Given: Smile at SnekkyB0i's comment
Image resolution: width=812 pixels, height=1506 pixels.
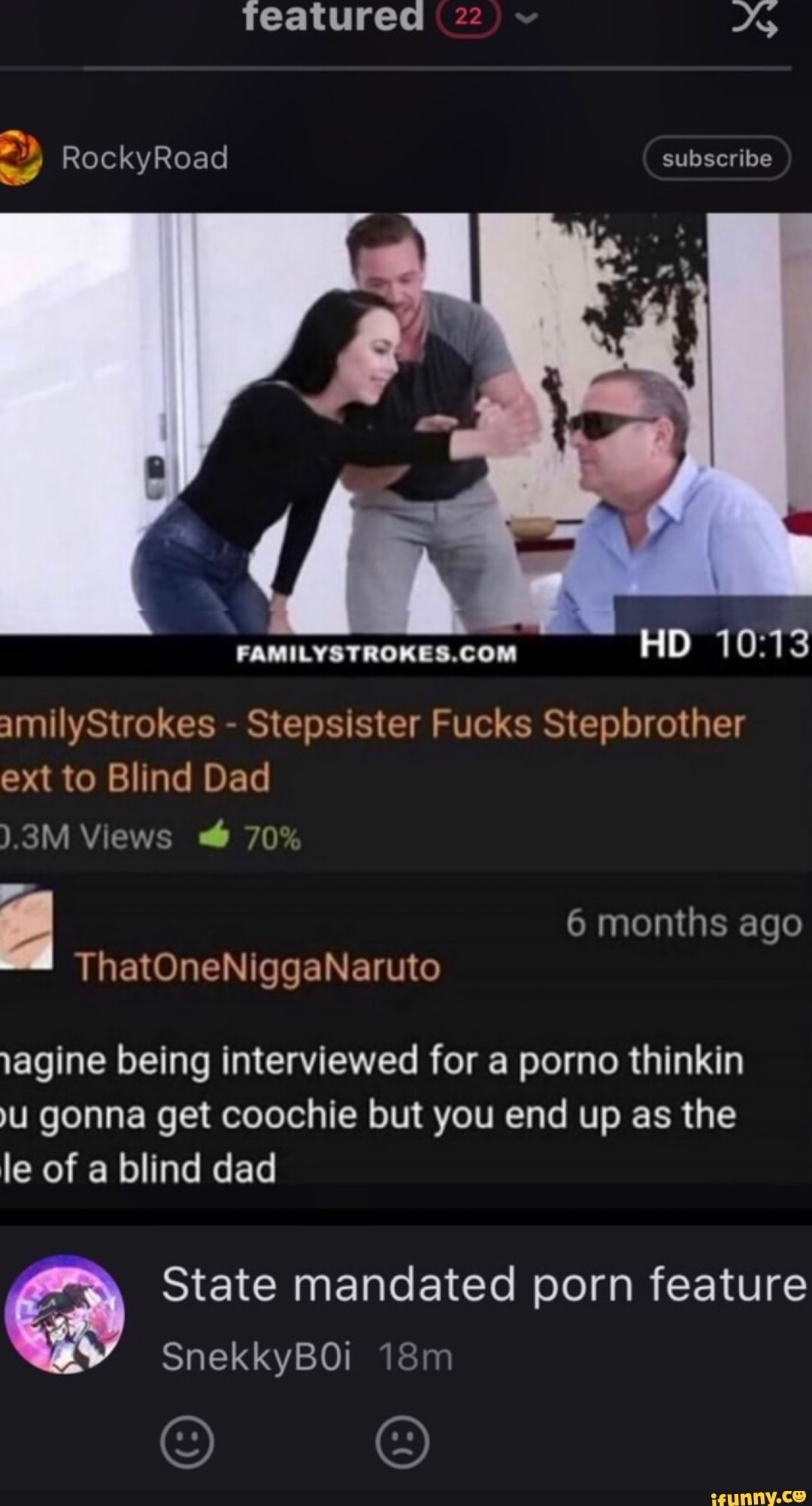Looking at the screenshot, I should 187,1443.
